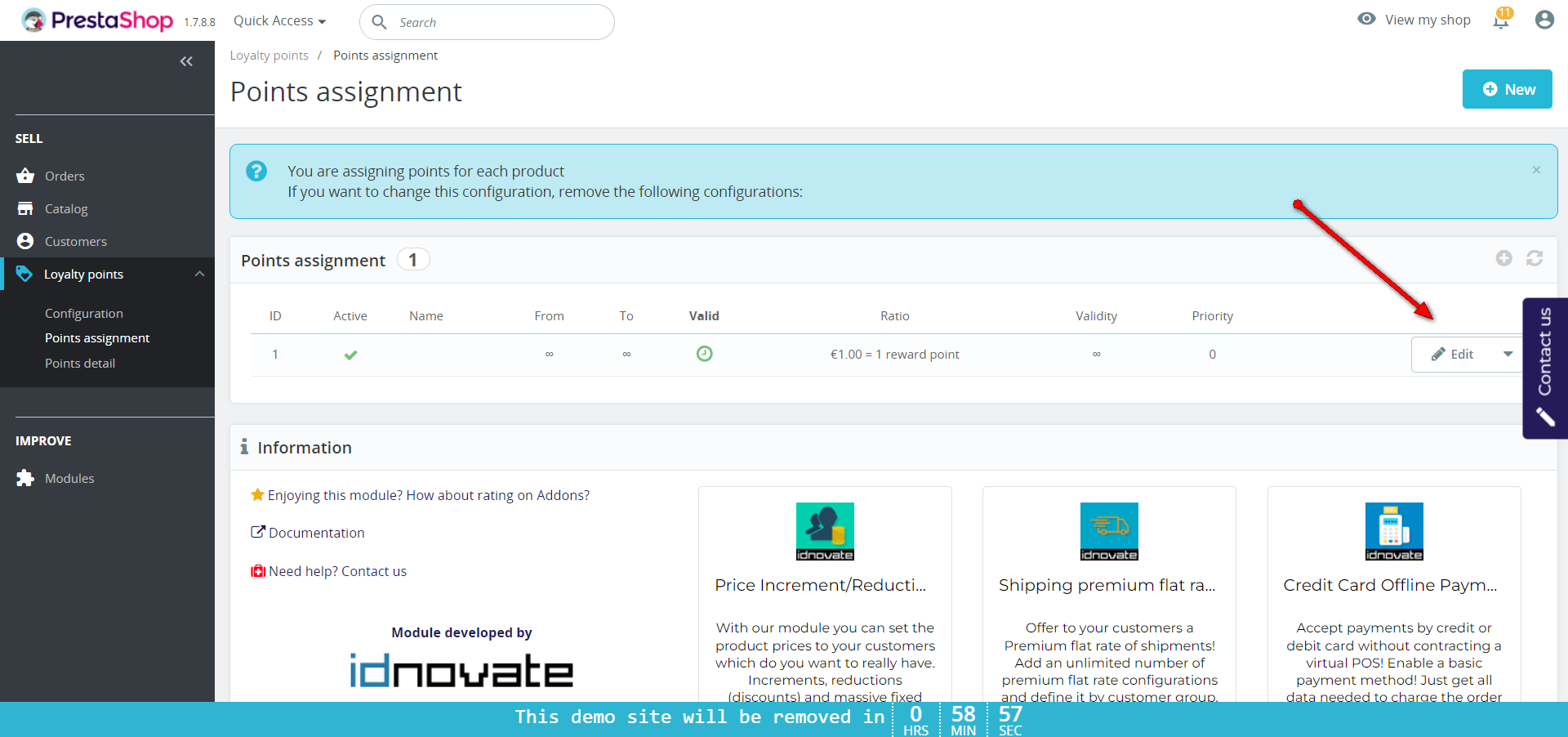Click the search magnifier icon

pyautogui.click(x=379, y=22)
